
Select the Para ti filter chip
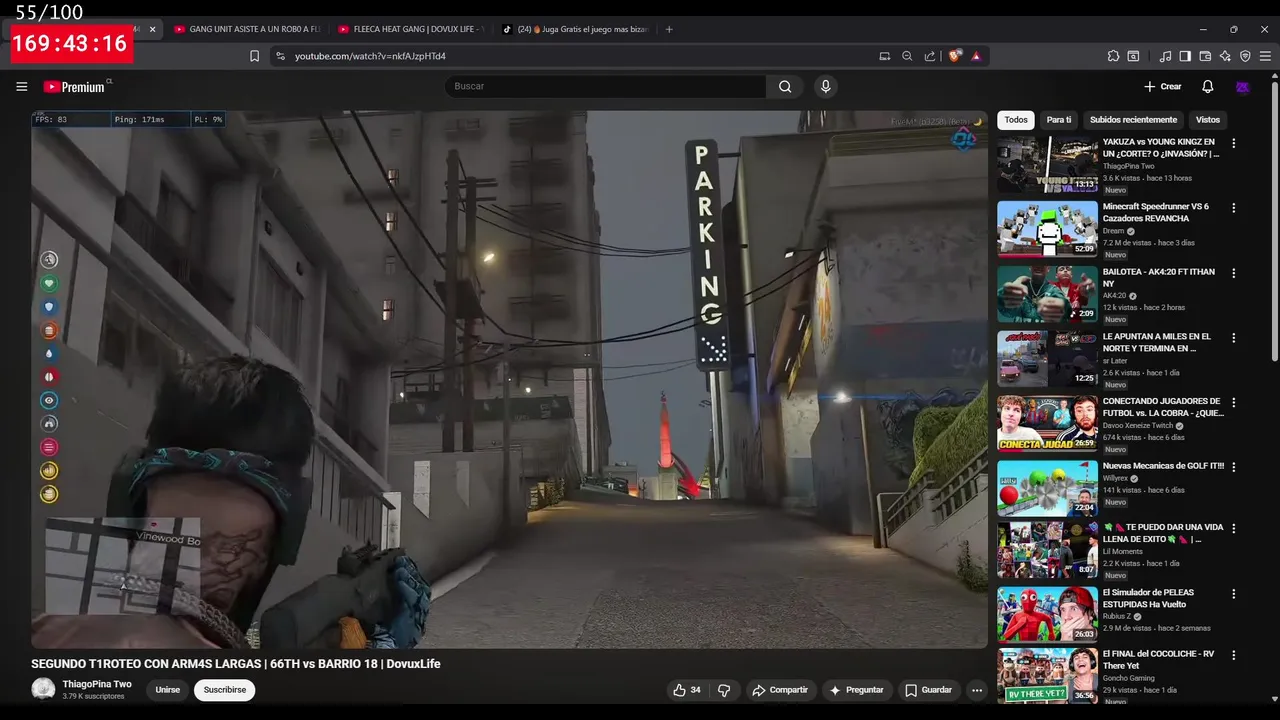1059,120
